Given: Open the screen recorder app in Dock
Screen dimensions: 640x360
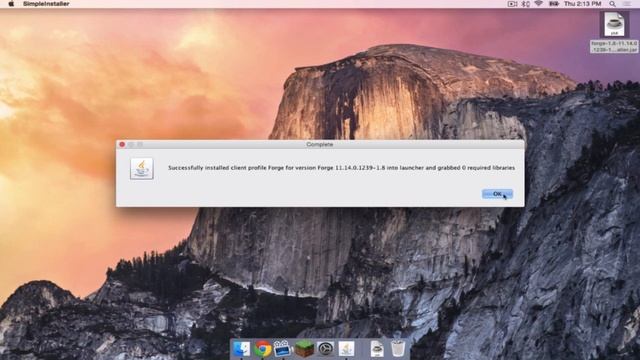Looking at the screenshot, I should pos(282,349).
